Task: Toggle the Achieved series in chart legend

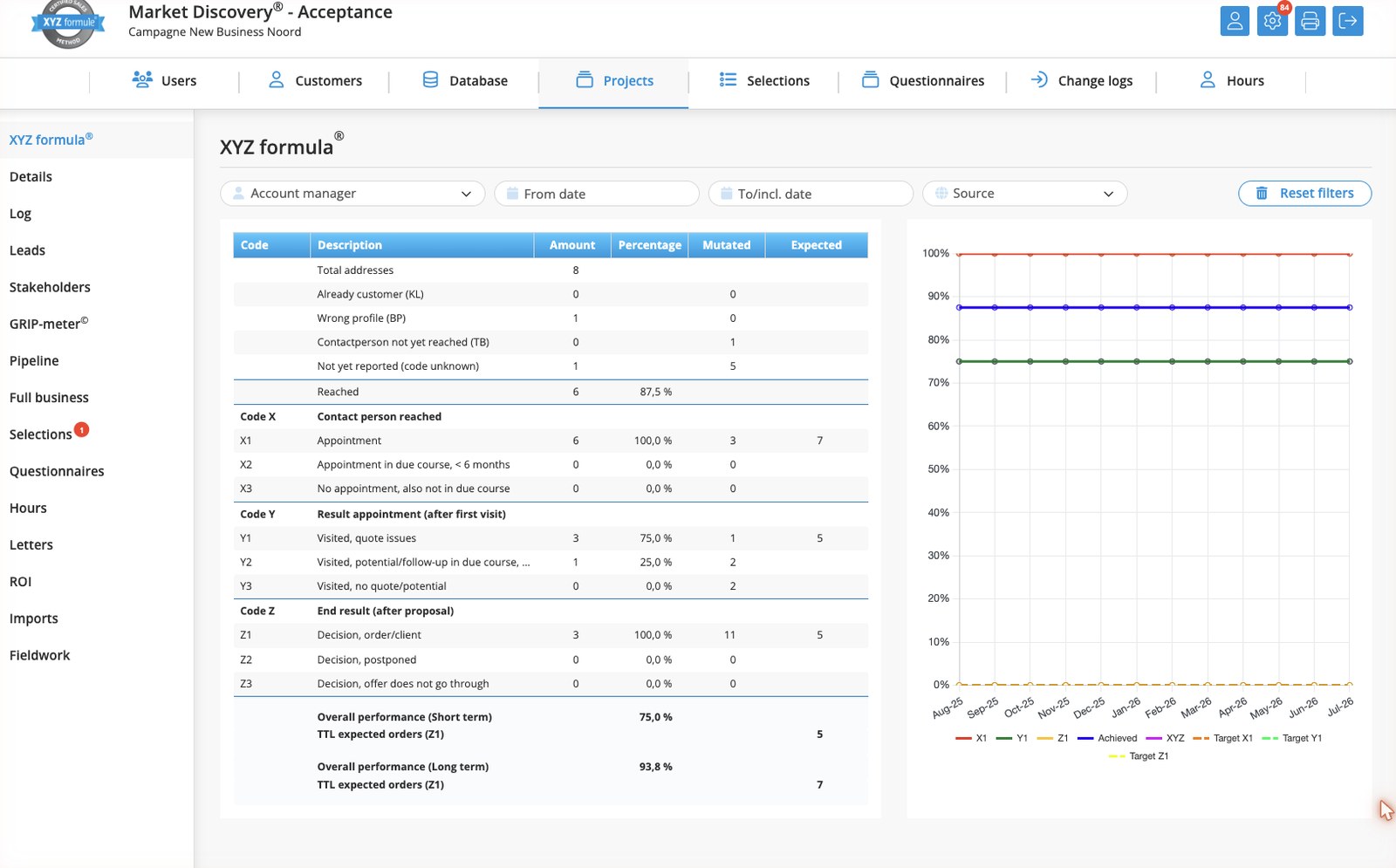Action: point(1107,738)
